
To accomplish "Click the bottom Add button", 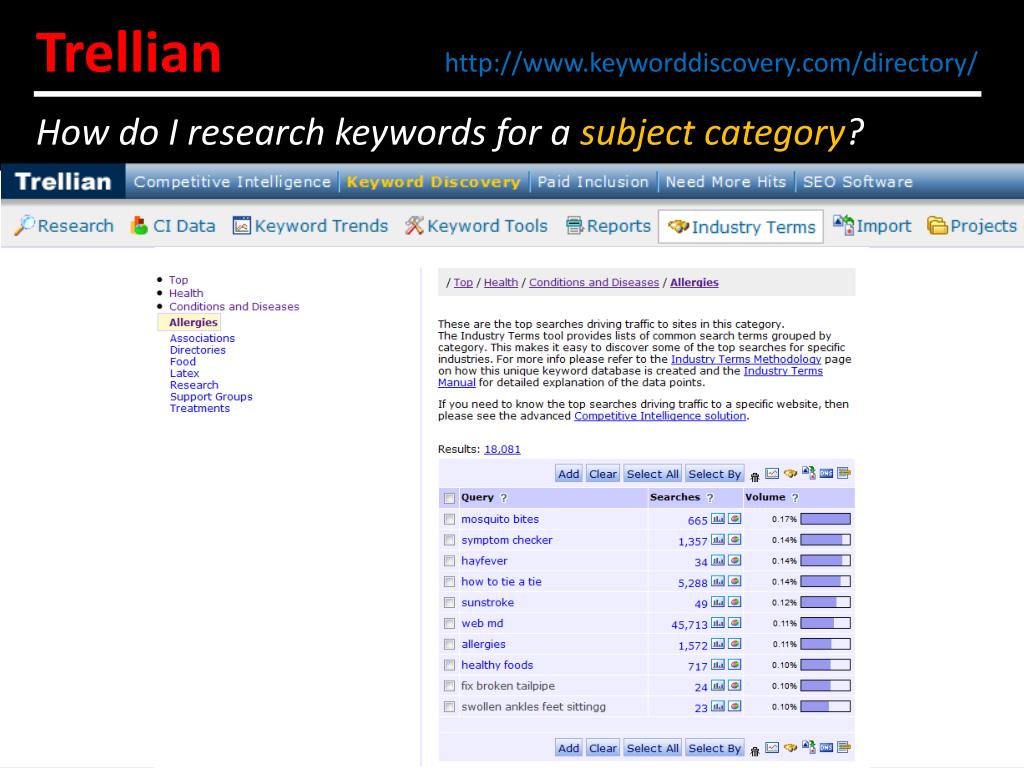I will coord(568,748).
